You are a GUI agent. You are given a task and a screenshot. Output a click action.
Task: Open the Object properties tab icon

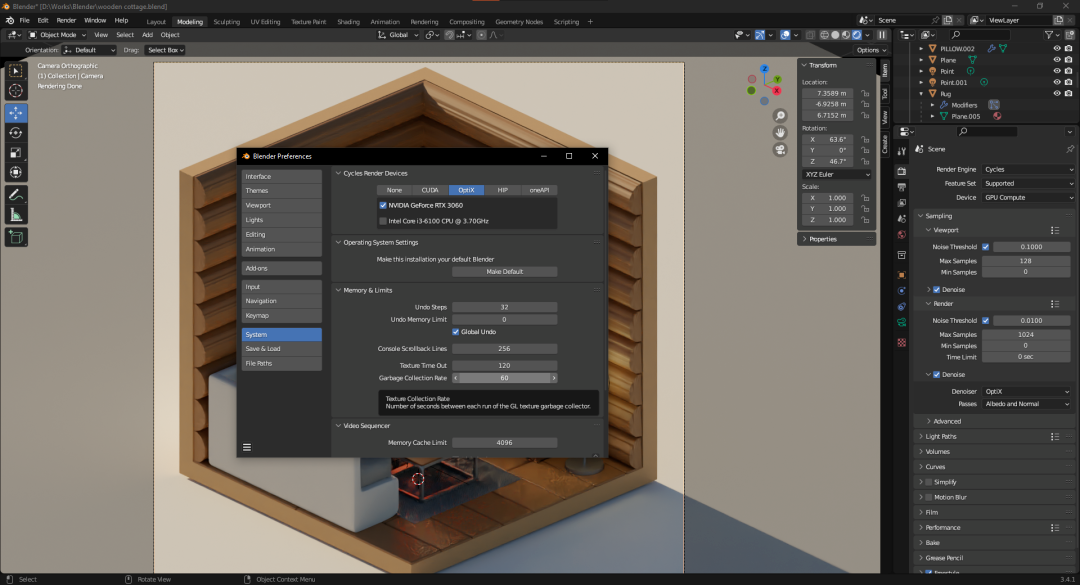[x=902, y=275]
